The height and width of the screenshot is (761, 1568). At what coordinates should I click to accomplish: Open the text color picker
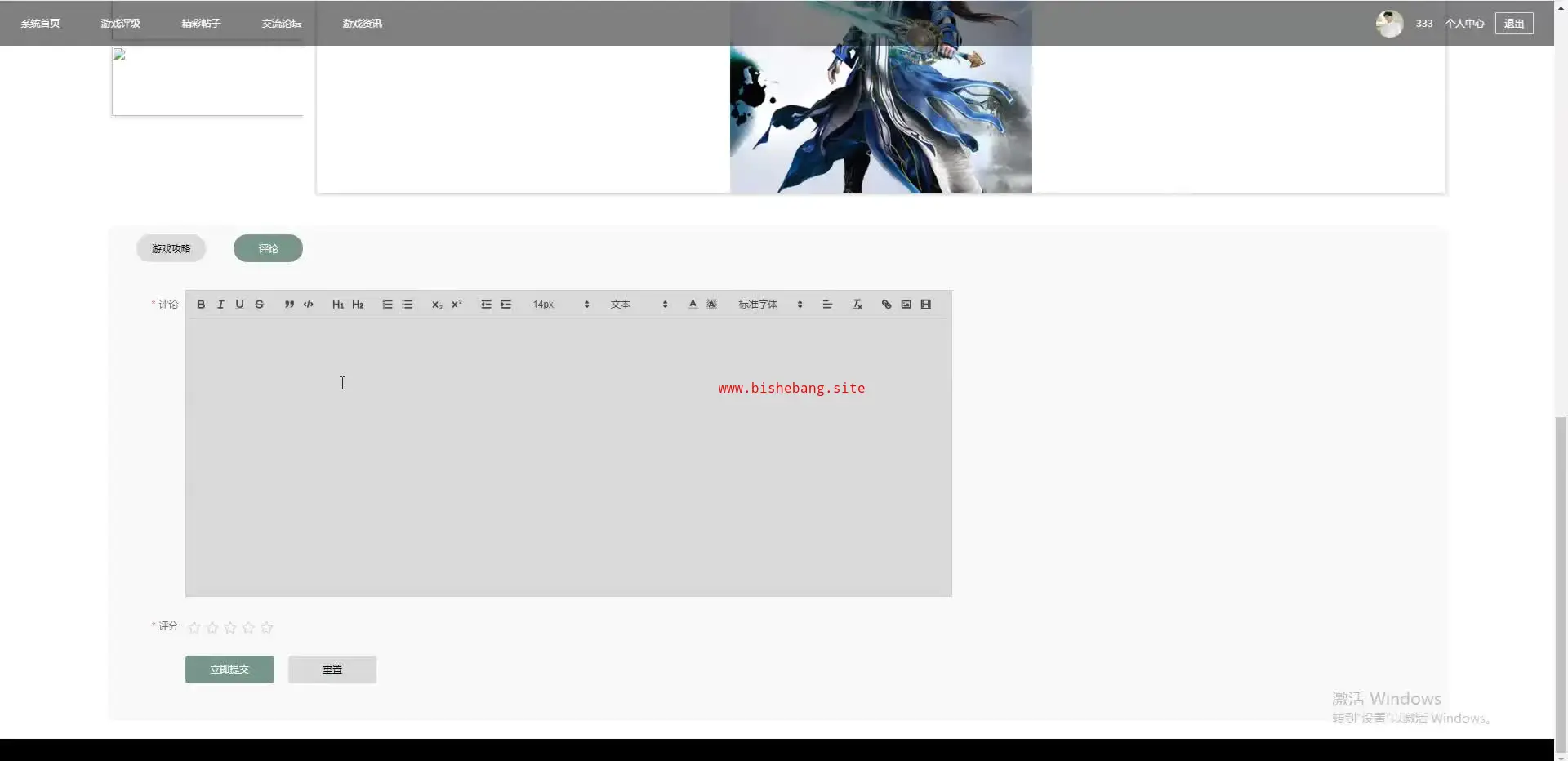[693, 305]
